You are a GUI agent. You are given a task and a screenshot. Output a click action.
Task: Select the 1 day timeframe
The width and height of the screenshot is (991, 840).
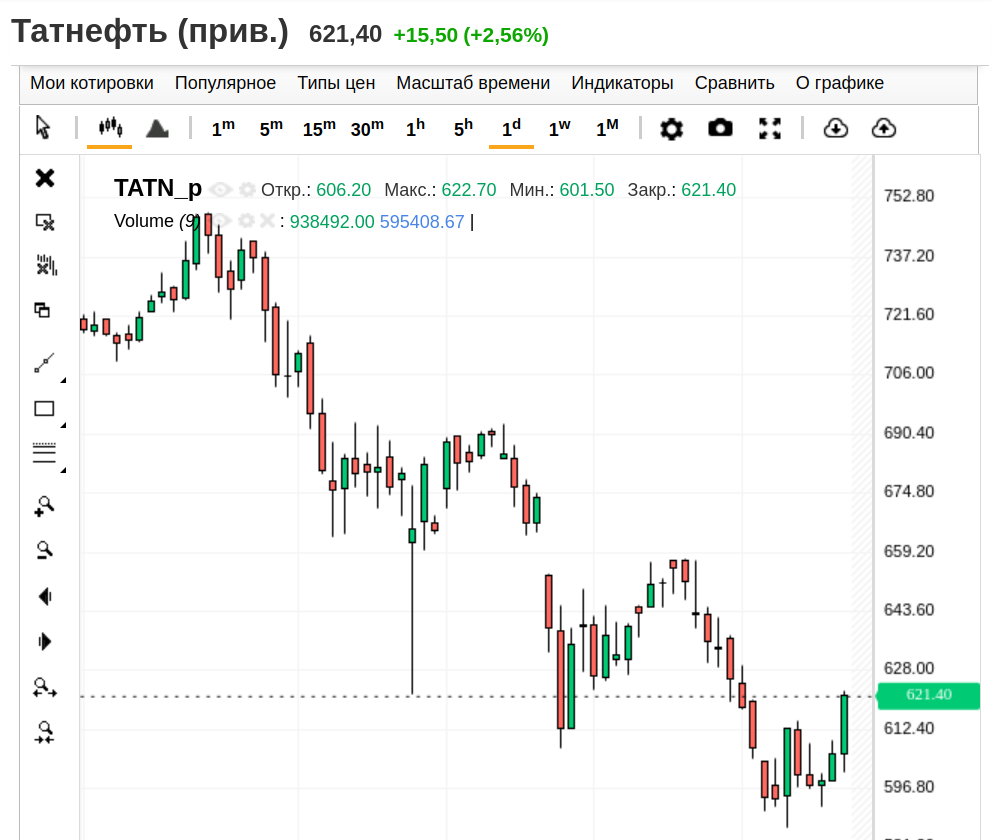coord(511,128)
